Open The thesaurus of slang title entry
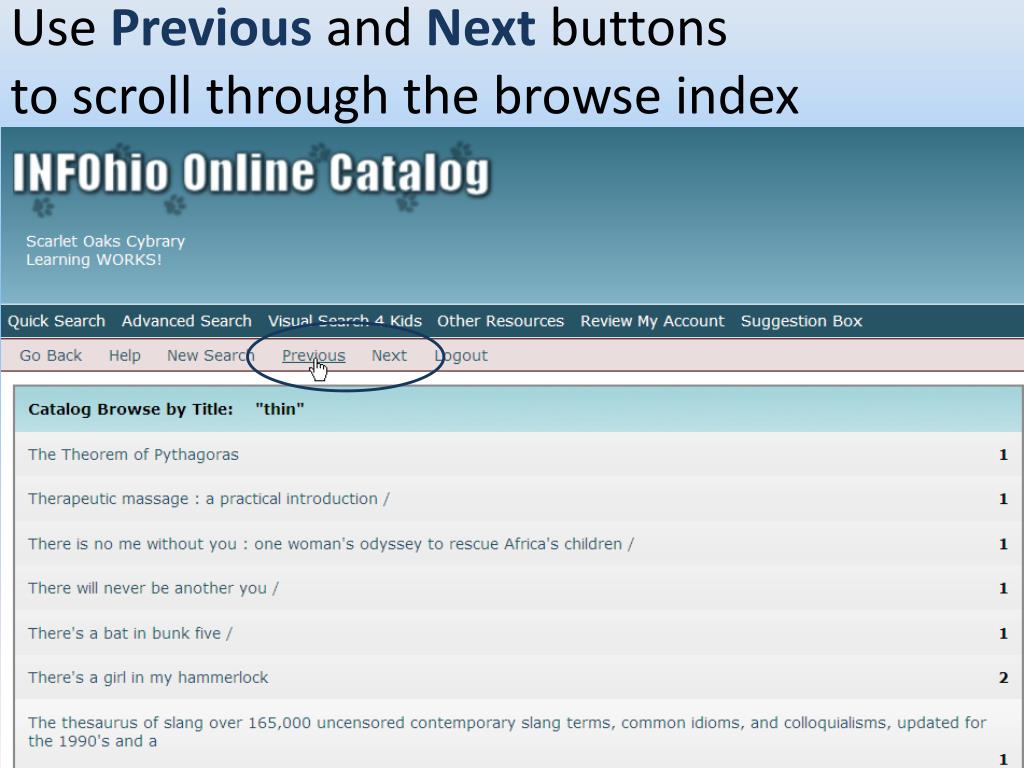The image size is (1024, 768). tap(507, 731)
